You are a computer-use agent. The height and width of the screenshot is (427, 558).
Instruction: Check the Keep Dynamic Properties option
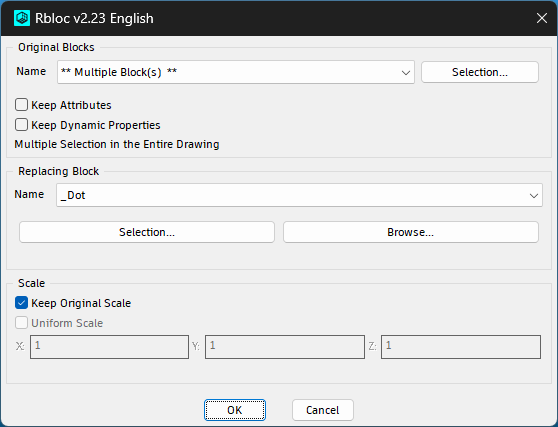[21, 125]
